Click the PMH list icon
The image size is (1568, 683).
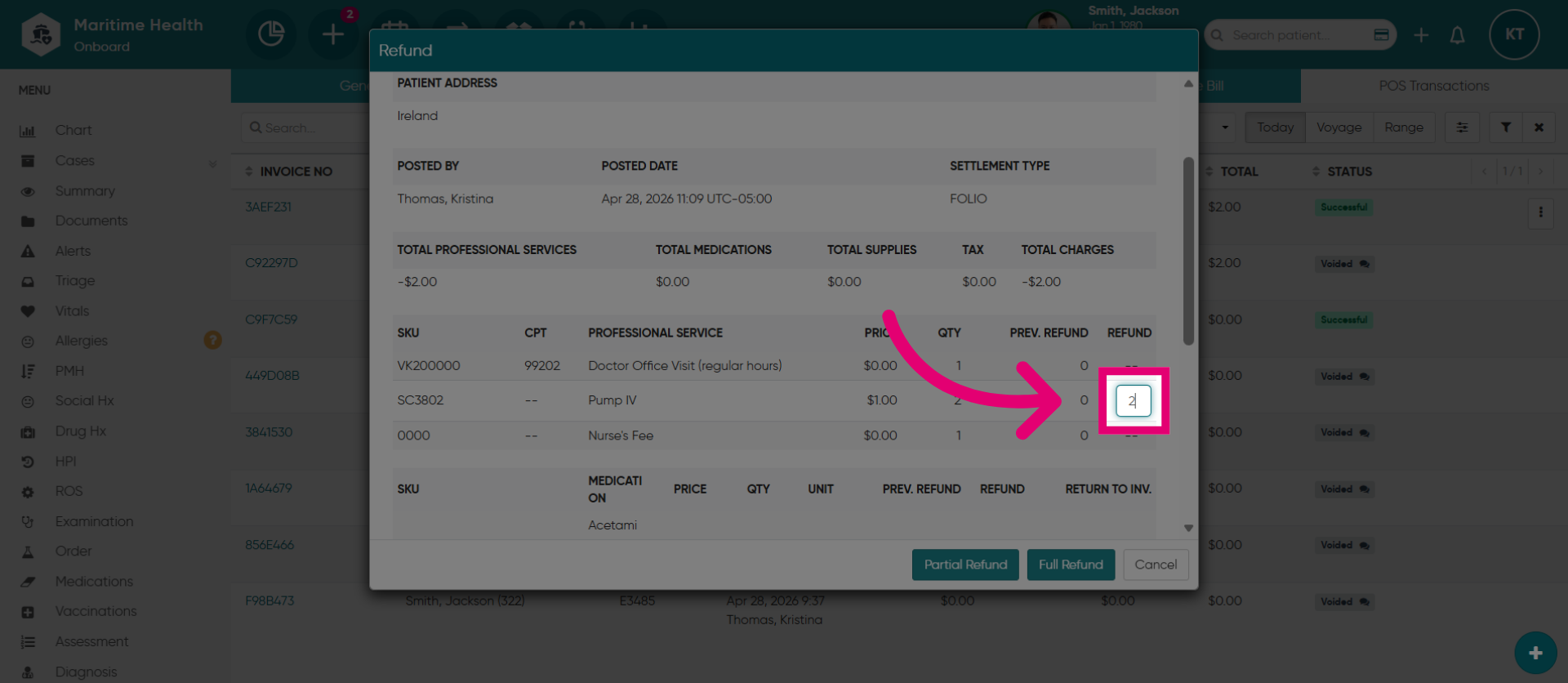tap(28, 371)
